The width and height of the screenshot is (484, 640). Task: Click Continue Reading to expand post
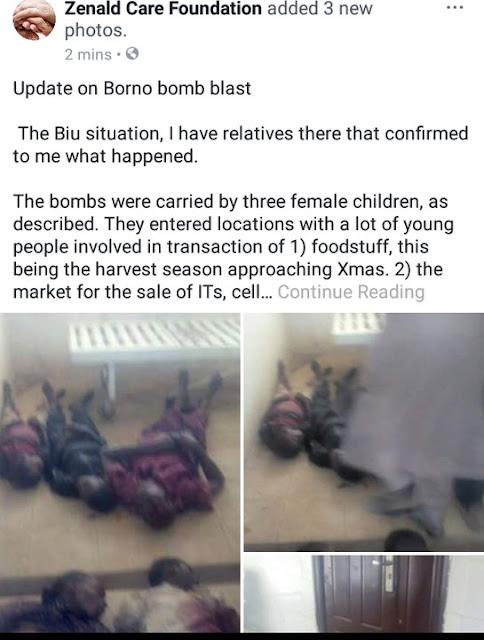coord(351,292)
